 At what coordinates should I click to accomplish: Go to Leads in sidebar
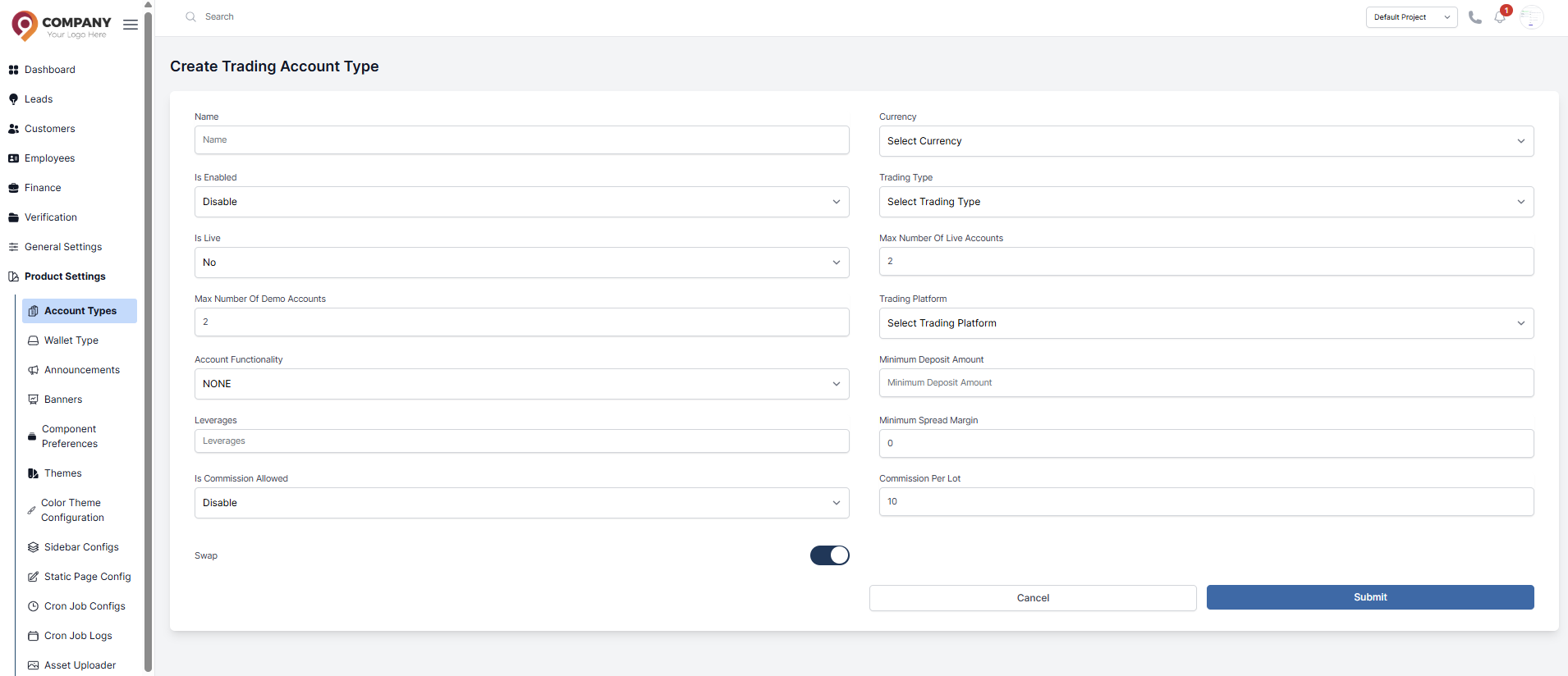coord(39,99)
